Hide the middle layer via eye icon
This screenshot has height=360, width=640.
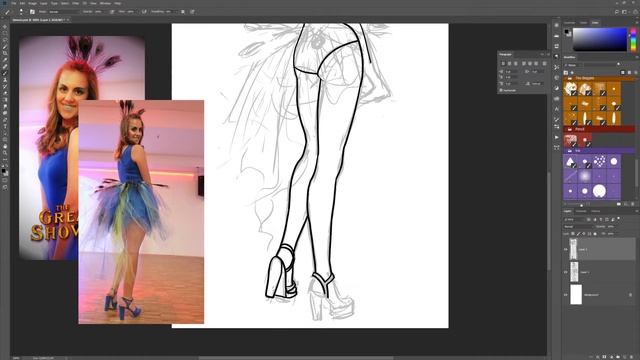click(x=566, y=272)
